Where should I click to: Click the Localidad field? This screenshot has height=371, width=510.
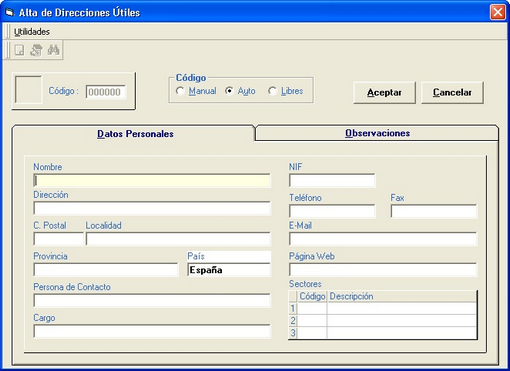(x=178, y=239)
